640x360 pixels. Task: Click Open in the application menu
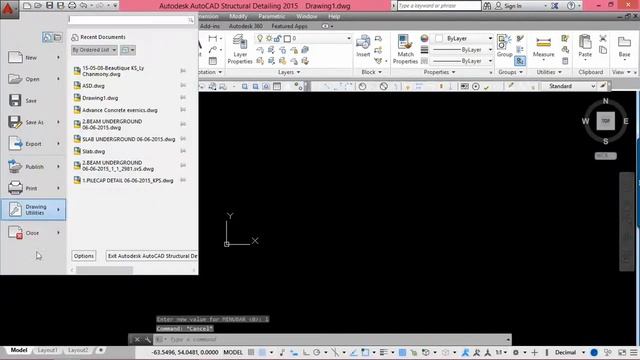click(x=33, y=79)
